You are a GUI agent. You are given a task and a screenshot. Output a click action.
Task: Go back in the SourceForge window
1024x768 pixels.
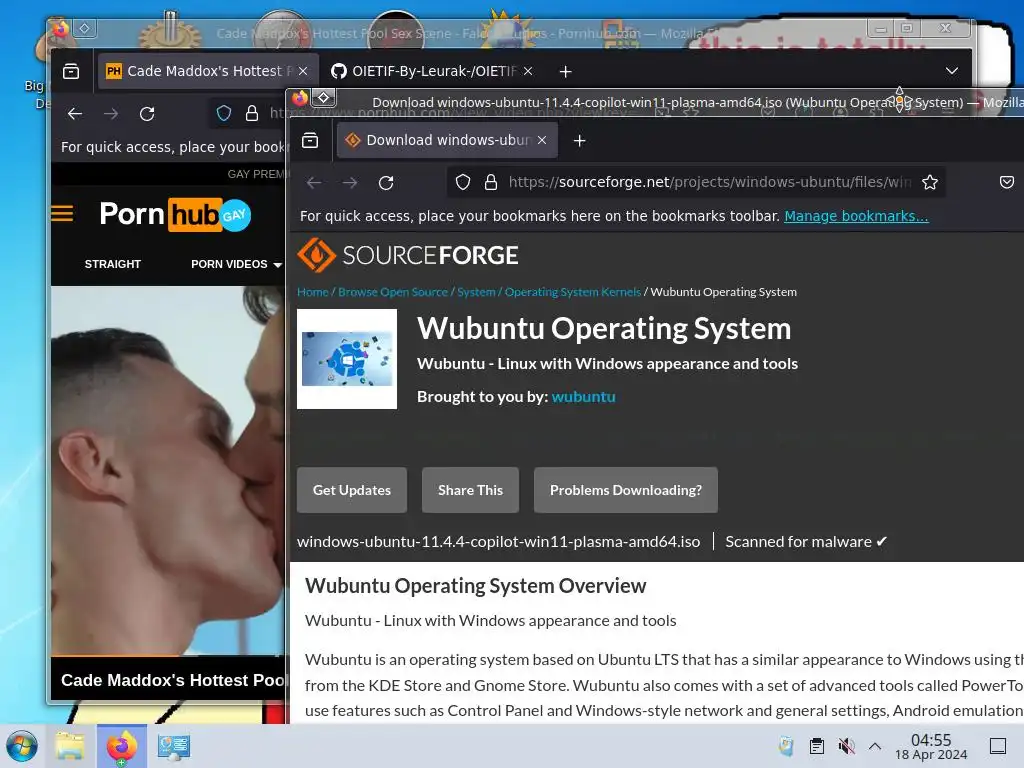click(314, 183)
